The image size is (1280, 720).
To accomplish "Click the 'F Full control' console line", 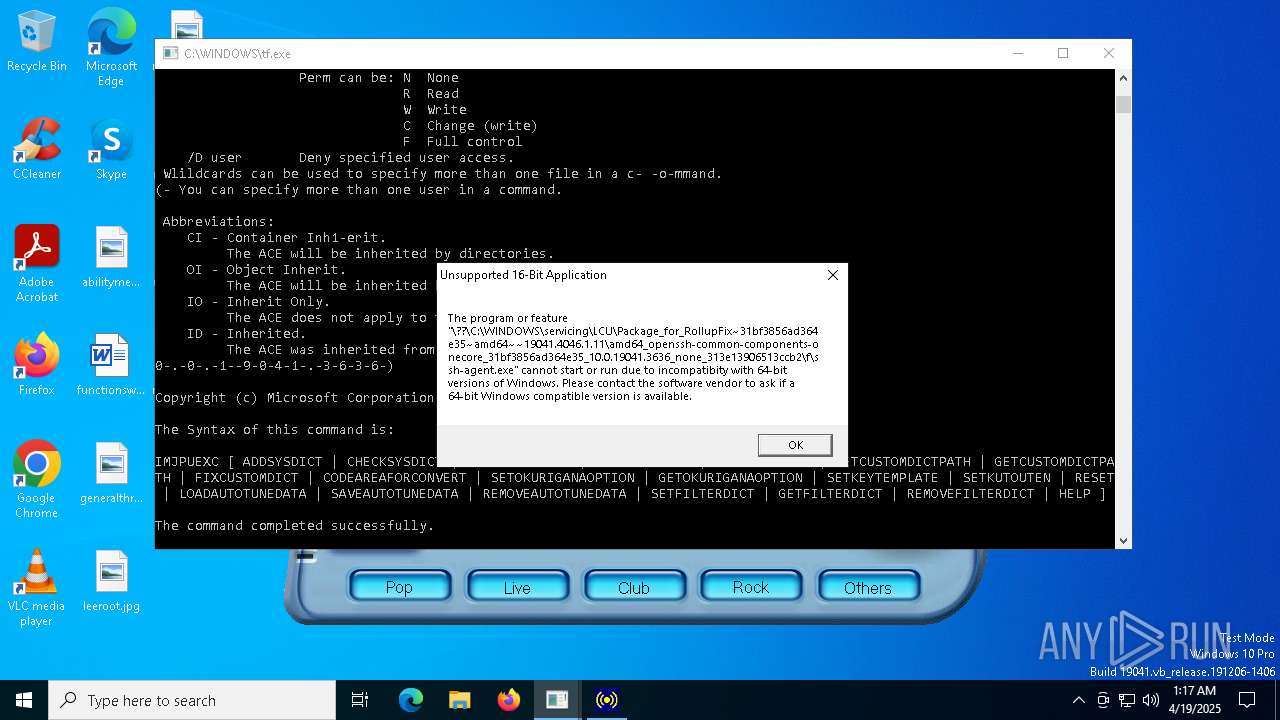I will (462, 142).
